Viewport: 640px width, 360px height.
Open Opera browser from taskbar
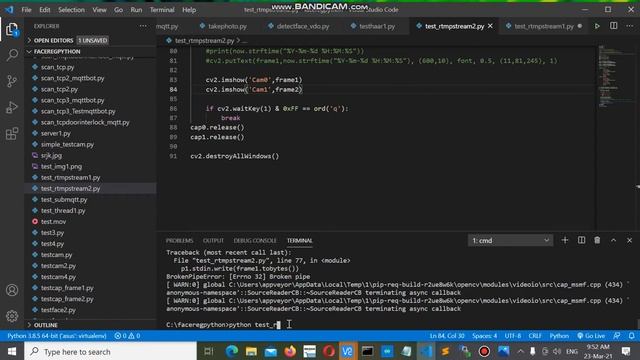point(329,351)
